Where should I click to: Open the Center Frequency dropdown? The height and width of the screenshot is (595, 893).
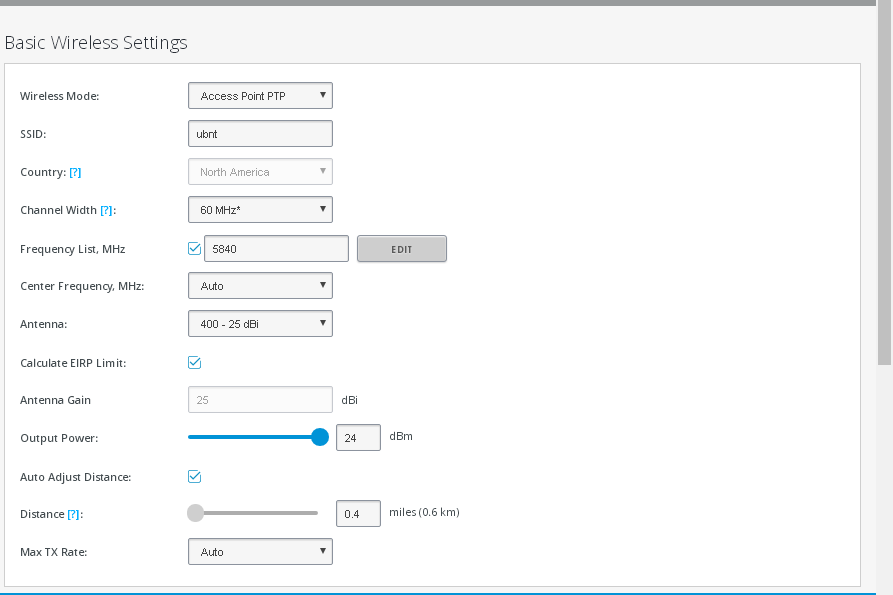260,286
